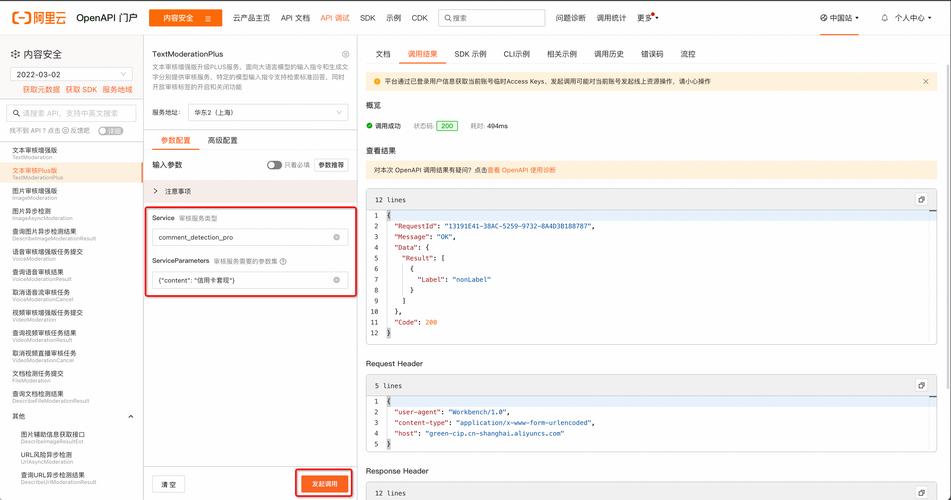This screenshot has width=951, height=500.
Task: Copy the Request Header JSON
Action: (921, 385)
